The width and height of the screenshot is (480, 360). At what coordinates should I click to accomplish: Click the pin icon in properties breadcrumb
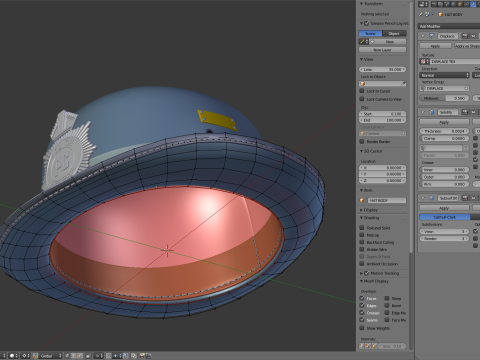421,14
